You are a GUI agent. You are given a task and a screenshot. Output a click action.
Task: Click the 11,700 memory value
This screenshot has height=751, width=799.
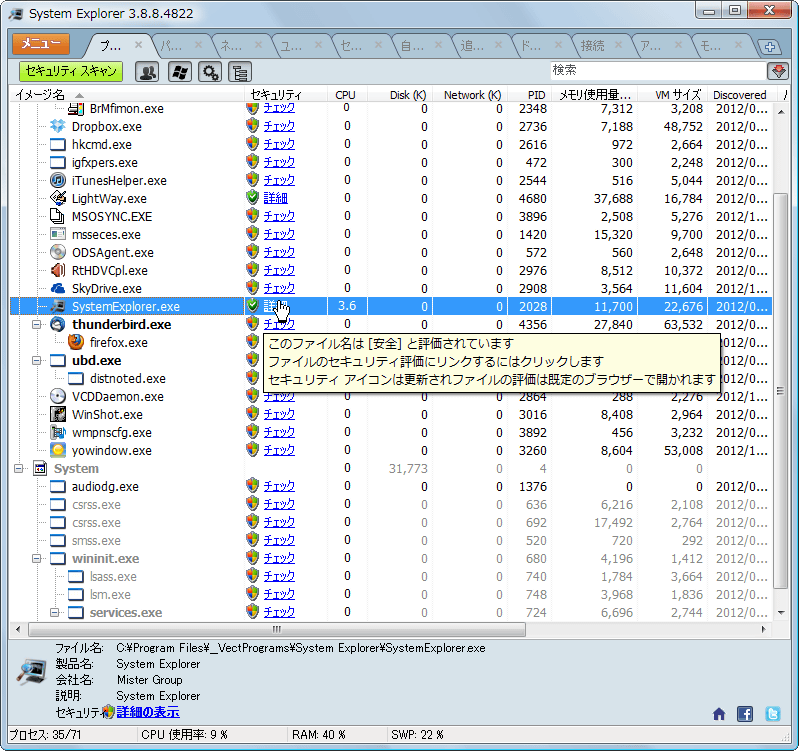pyautogui.click(x=613, y=307)
